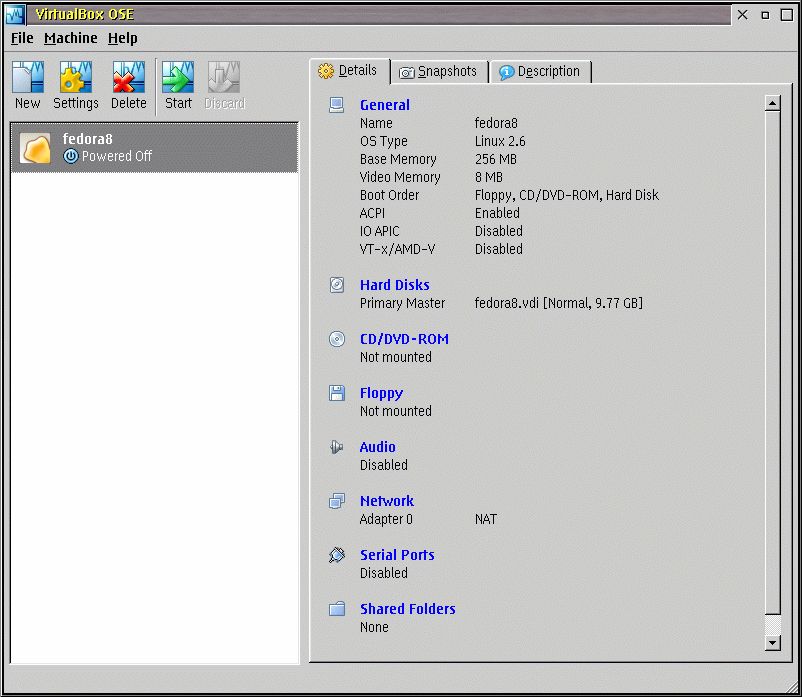Image resolution: width=802 pixels, height=697 pixels.
Task: Click 'Not mounted' under CD/DVD-ROM
Action: 396,357
